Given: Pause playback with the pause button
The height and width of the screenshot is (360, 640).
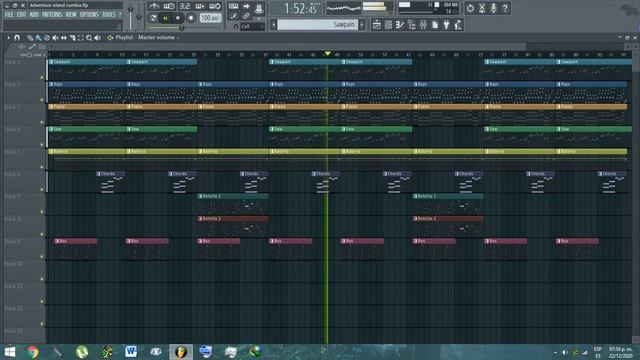Looking at the screenshot, I should [165, 18].
